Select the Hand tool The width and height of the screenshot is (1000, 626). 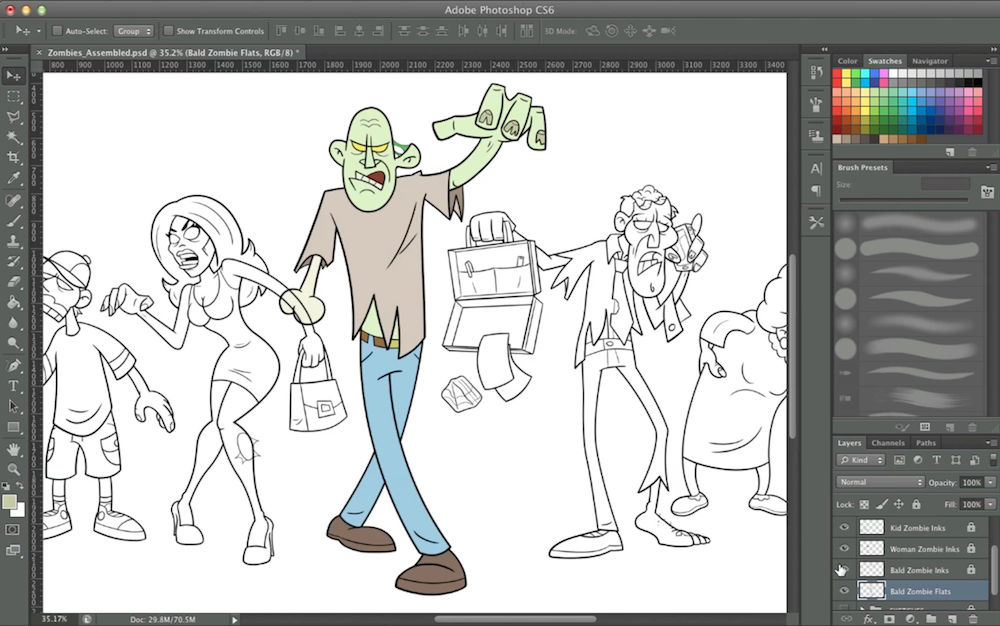tap(14, 448)
